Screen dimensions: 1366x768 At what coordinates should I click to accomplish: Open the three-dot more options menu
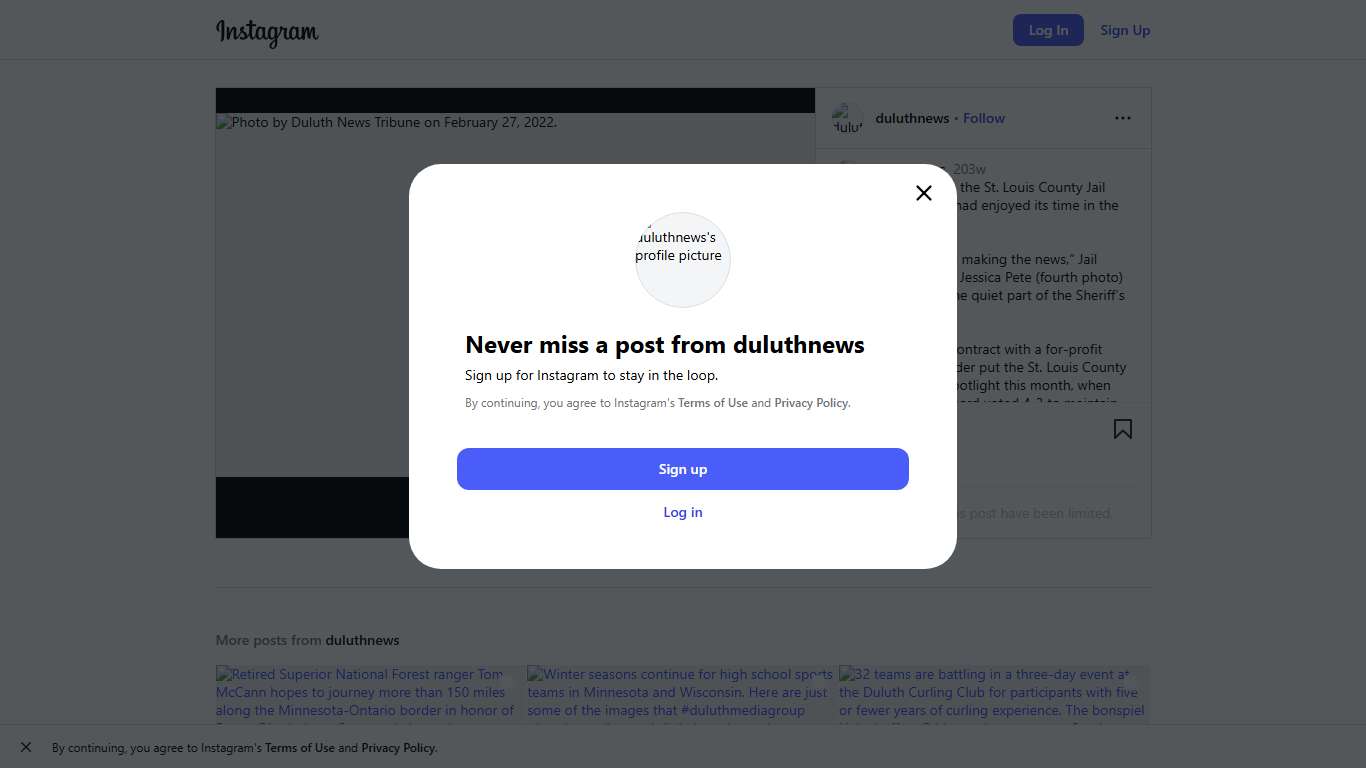point(1123,118)
